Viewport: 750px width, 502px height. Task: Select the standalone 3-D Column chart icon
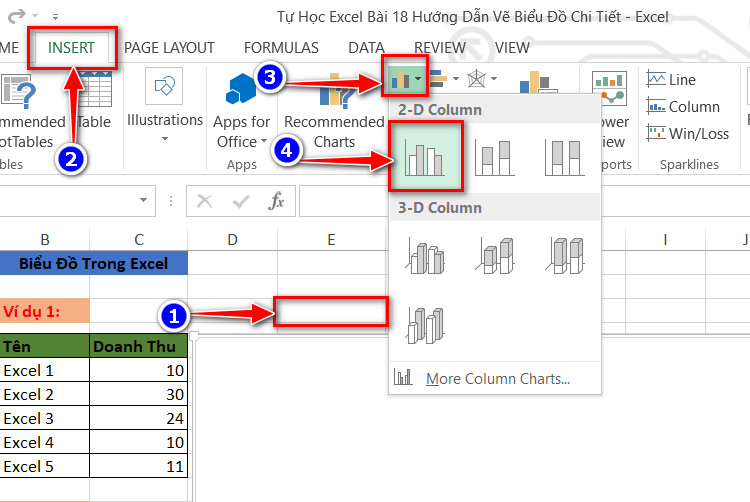pos(425,326)
